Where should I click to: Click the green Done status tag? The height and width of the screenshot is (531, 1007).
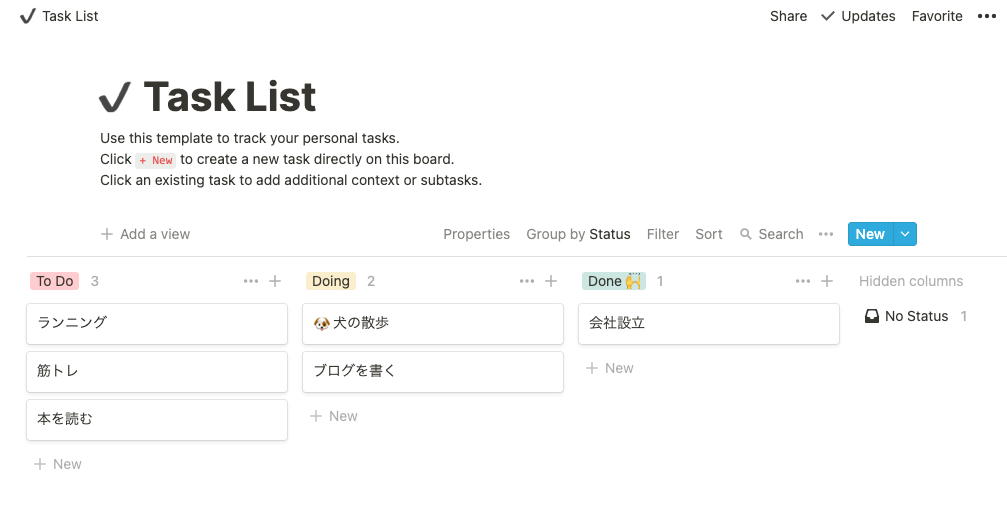tap(614, 281)
